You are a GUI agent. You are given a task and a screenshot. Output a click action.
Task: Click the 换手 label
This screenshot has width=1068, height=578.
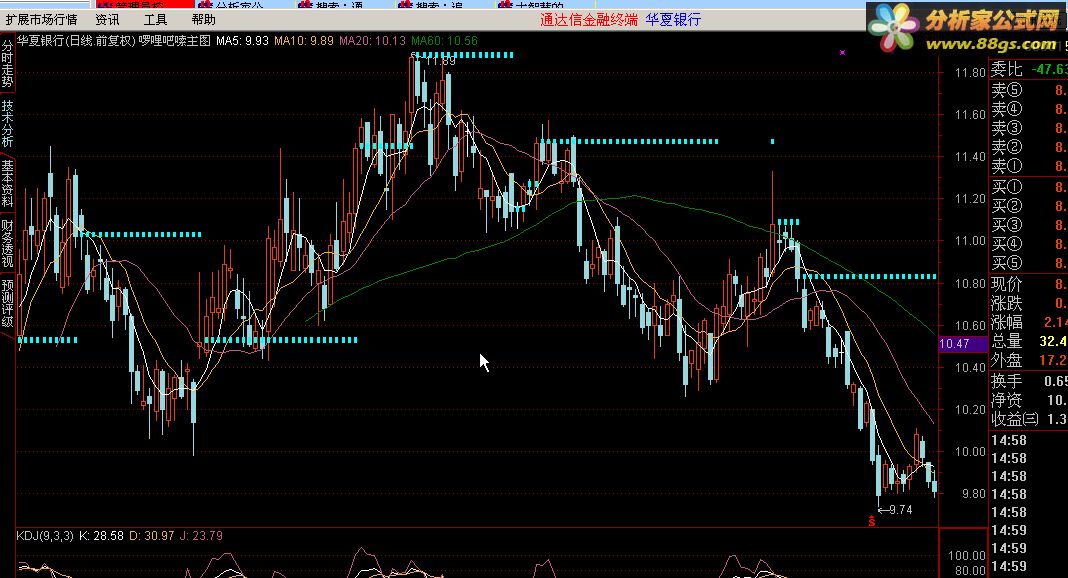coord(1007,382)
